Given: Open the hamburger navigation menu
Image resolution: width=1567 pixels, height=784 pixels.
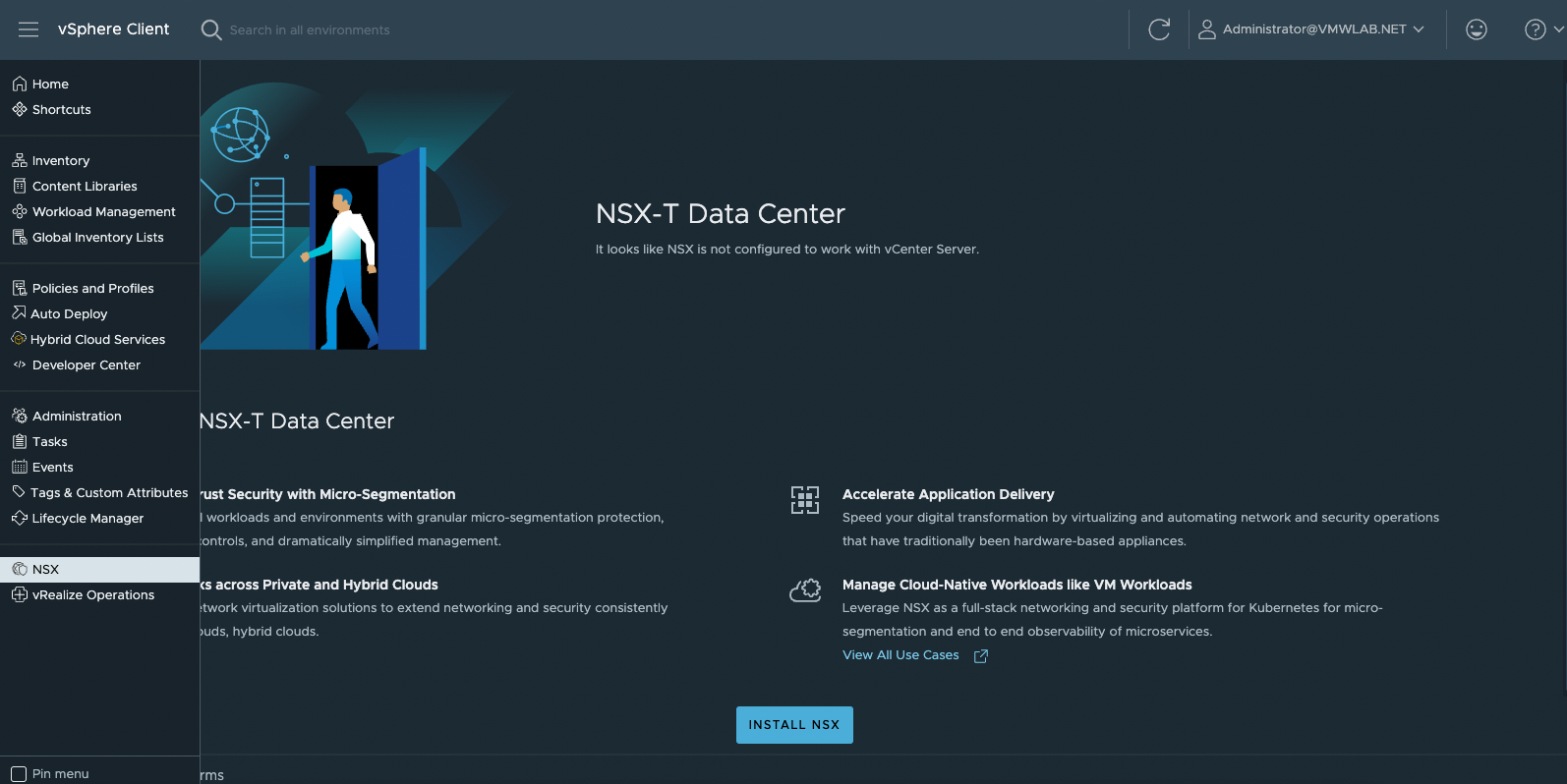Looking at the screenshot, I should click(x=29, y=29).
